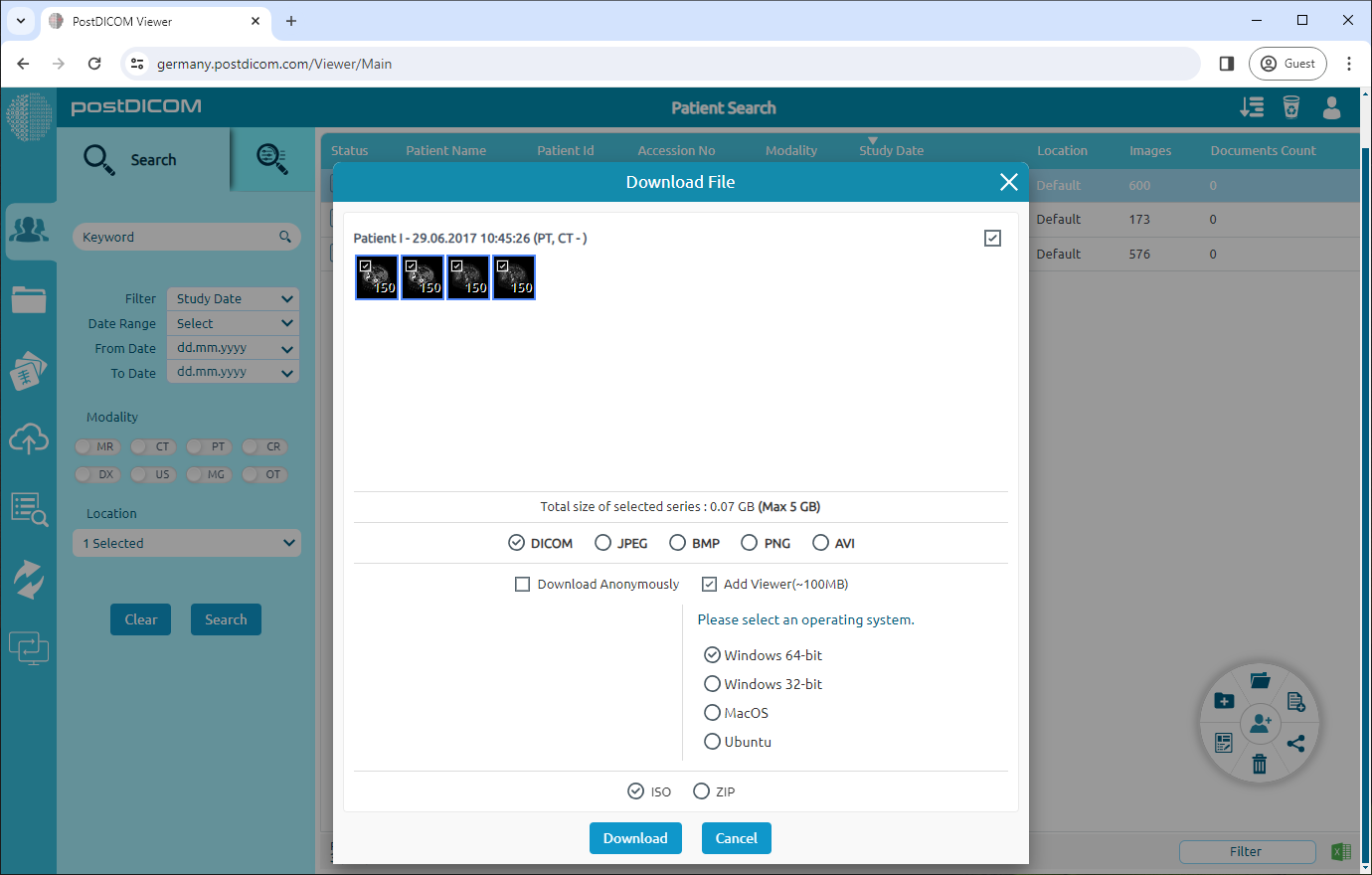Click the user account icon in header
1372x875 pixels.
click(x=1331, y=107)
